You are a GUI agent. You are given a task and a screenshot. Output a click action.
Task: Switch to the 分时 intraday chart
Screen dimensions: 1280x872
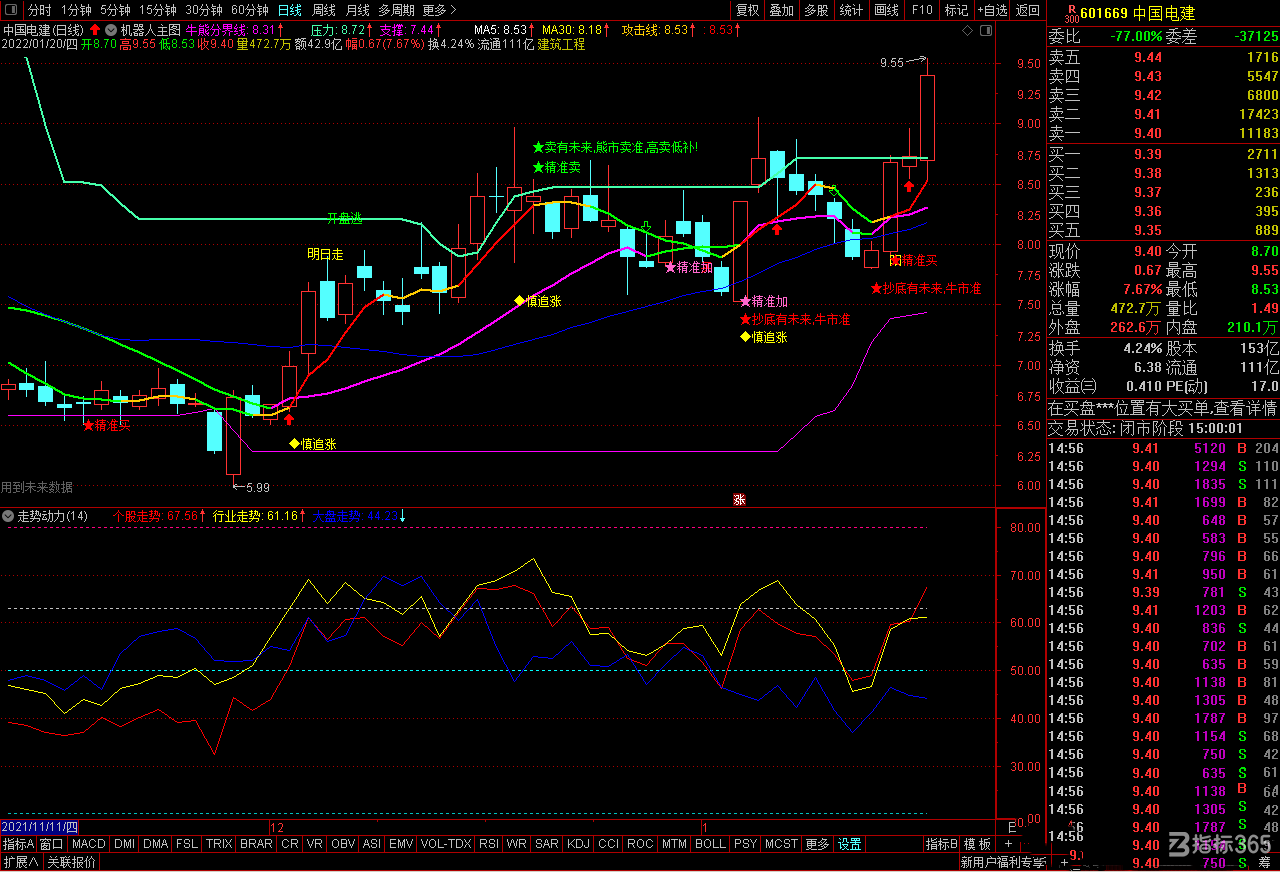pos(40,10)
